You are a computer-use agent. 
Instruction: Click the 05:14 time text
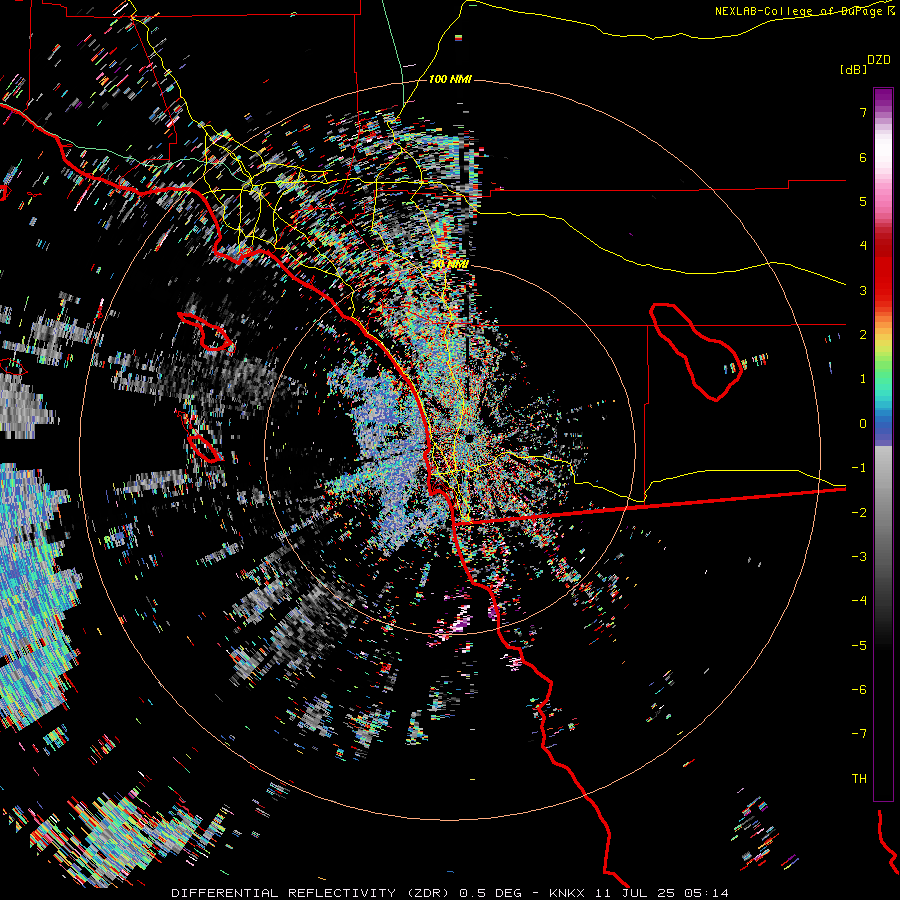click(707, 893)
